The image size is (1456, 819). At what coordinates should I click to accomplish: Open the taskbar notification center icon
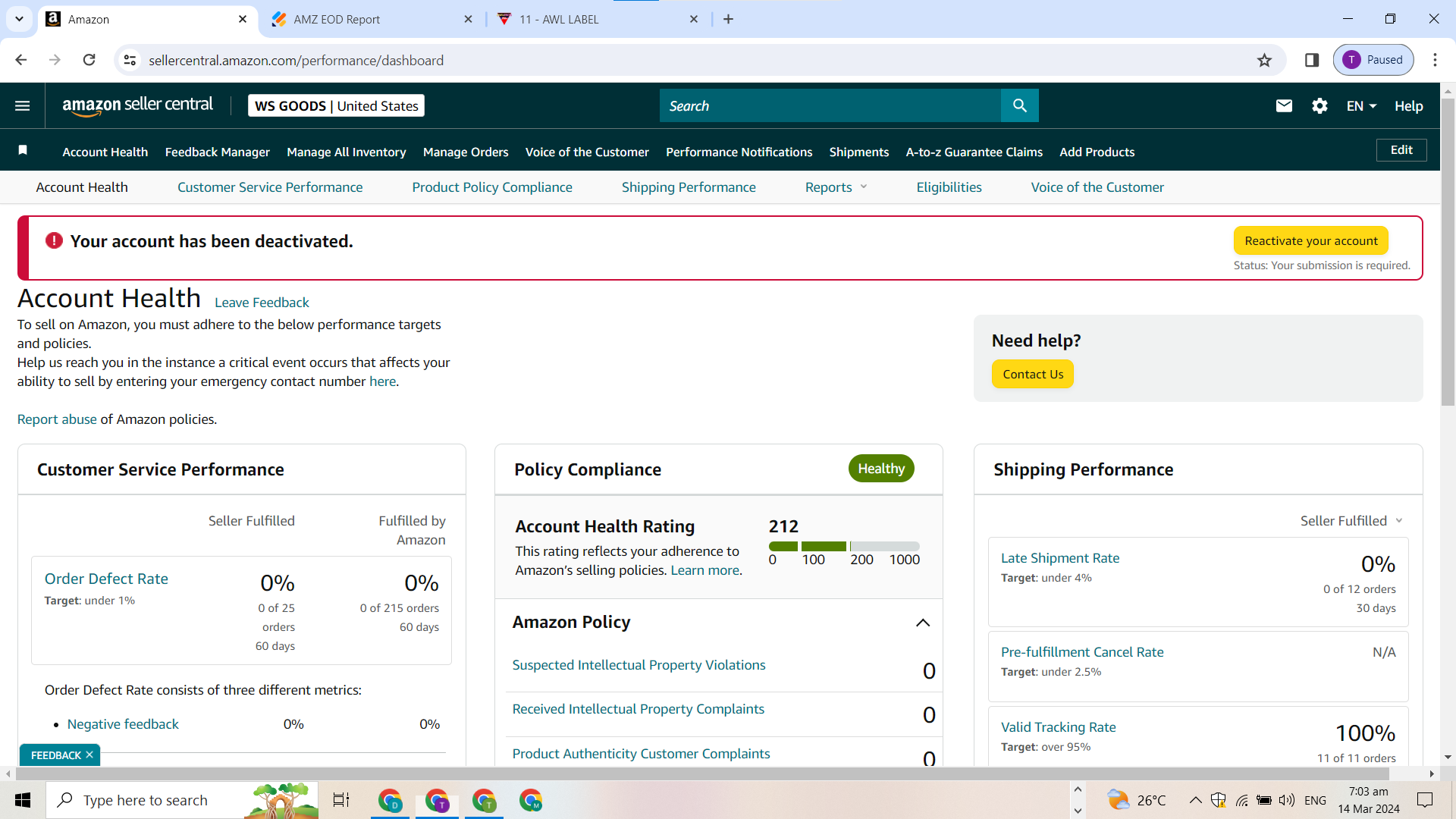coord(1425,800)
